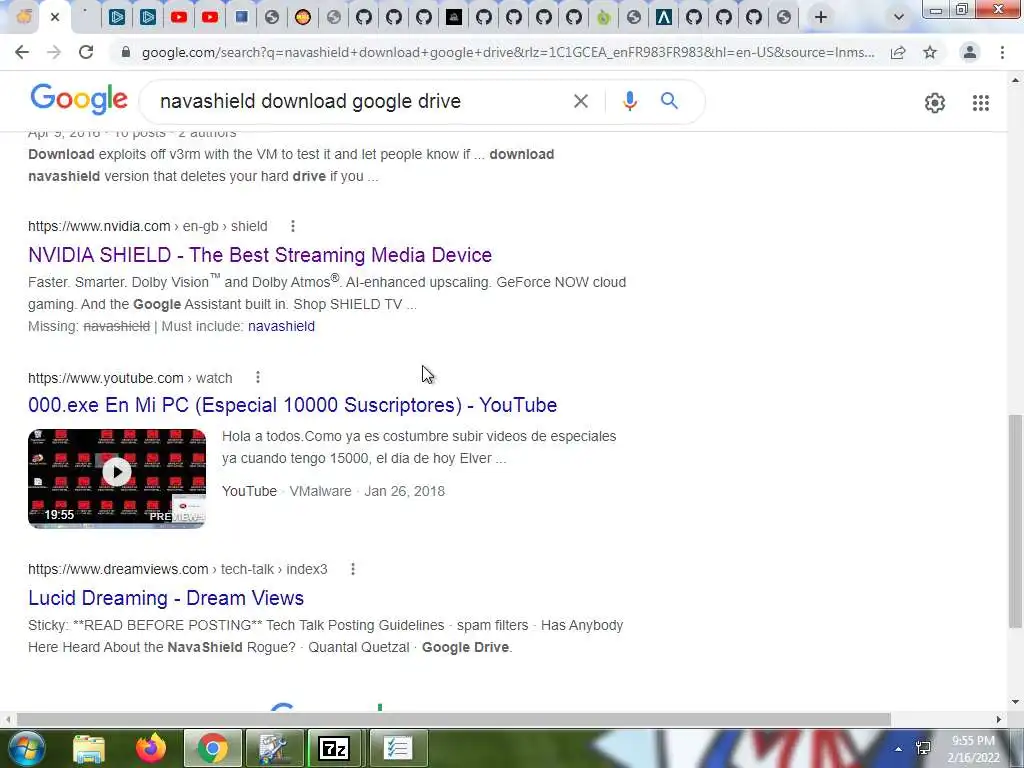Open more options for nvidia.com result
This screenshot has height=768, width=1024.
click(x=293, y=226)
